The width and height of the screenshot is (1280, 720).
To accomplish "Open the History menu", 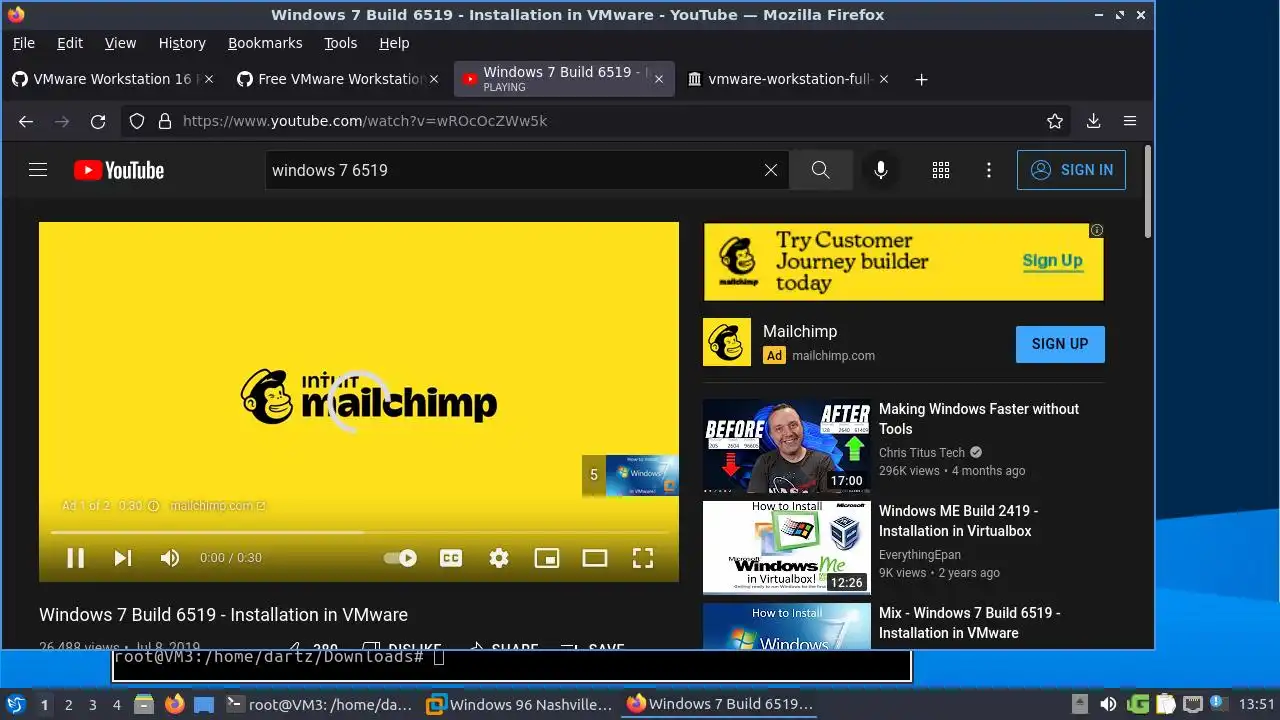I will [182, 43].
